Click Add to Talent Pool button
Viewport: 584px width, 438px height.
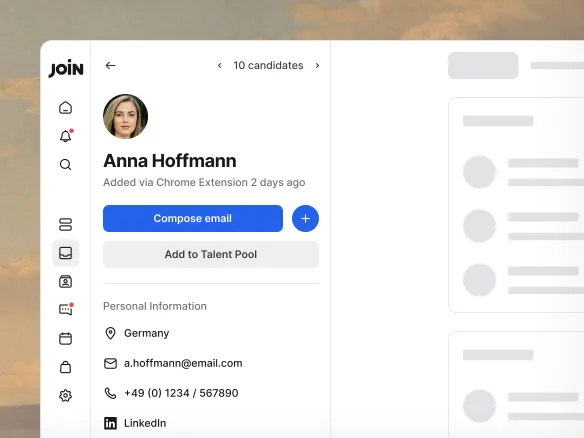pyautogui.click(x=211, y=254)
